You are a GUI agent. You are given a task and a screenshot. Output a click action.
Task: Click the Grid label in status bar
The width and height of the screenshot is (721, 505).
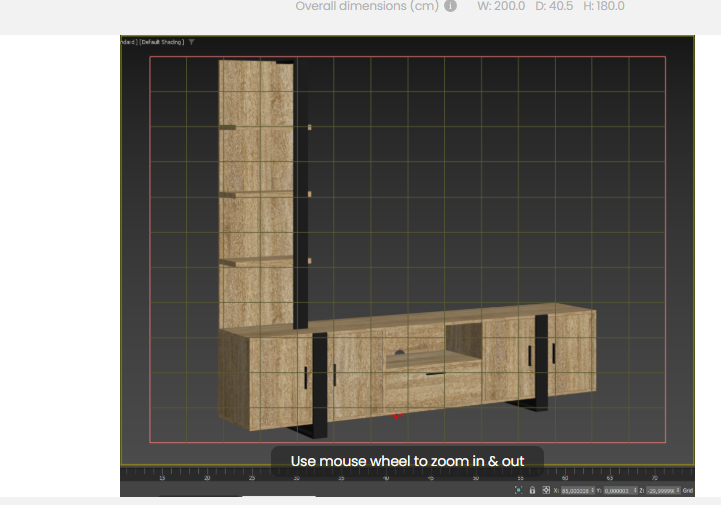tap(688, 490)
